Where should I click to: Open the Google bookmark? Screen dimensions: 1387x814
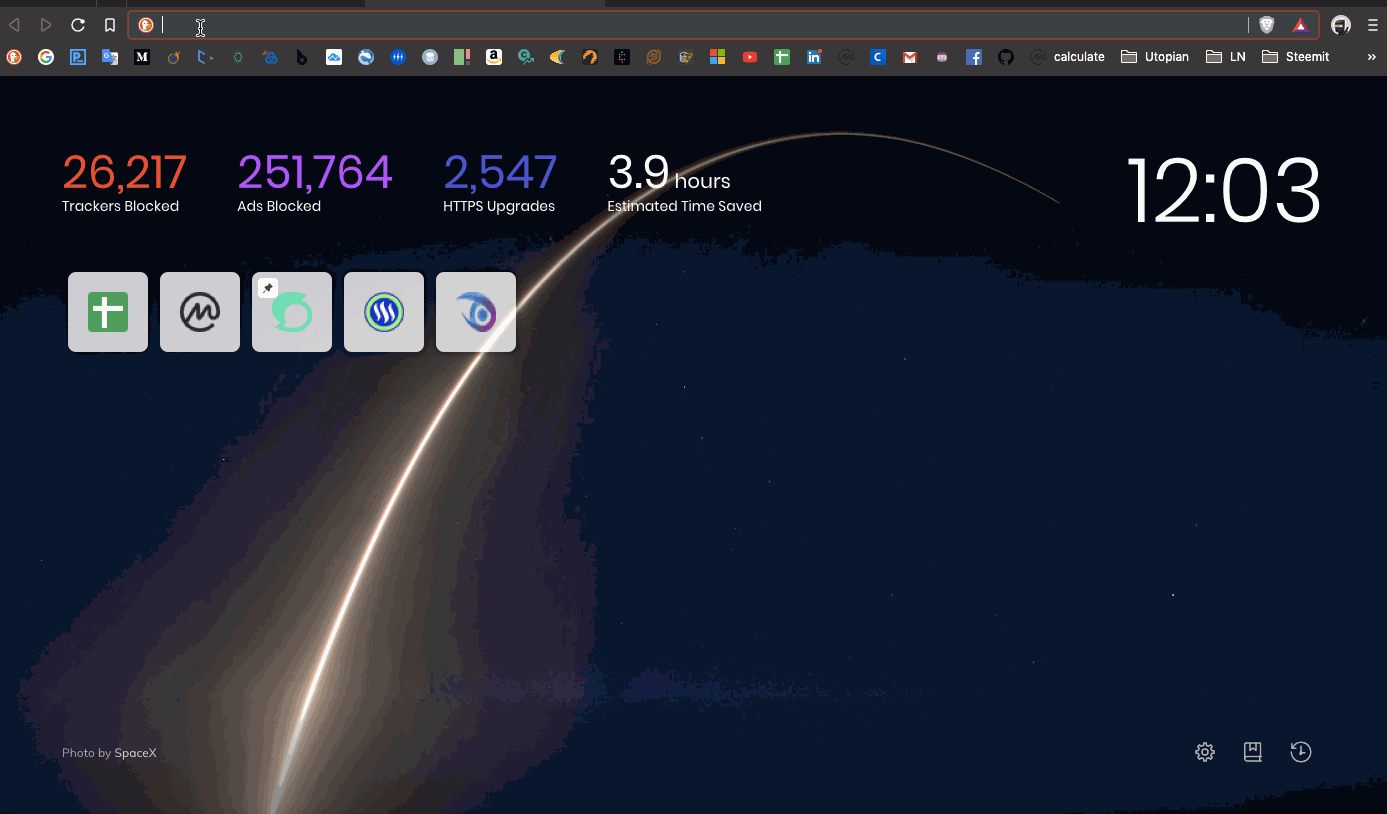click(46, 57)
